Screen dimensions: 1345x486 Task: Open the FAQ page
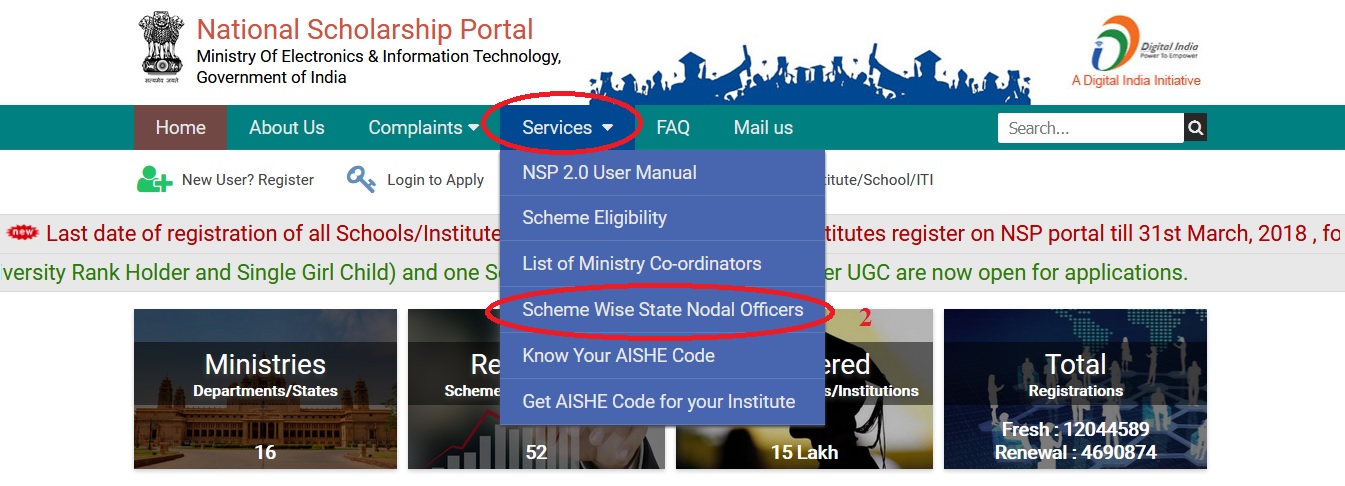673,127
